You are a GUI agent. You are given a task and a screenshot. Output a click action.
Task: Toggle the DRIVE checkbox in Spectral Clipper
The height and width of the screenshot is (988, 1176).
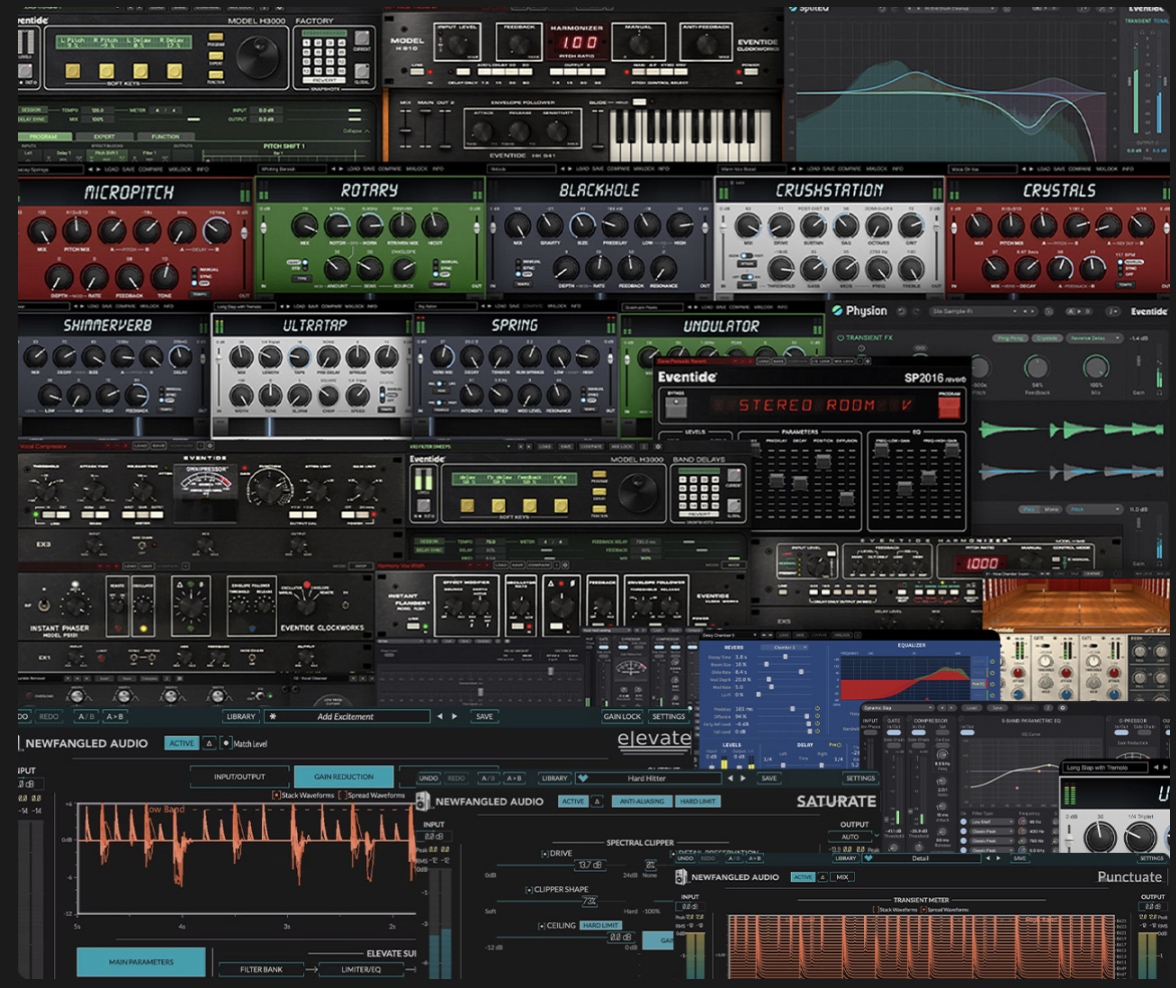(x=544, y=854)
